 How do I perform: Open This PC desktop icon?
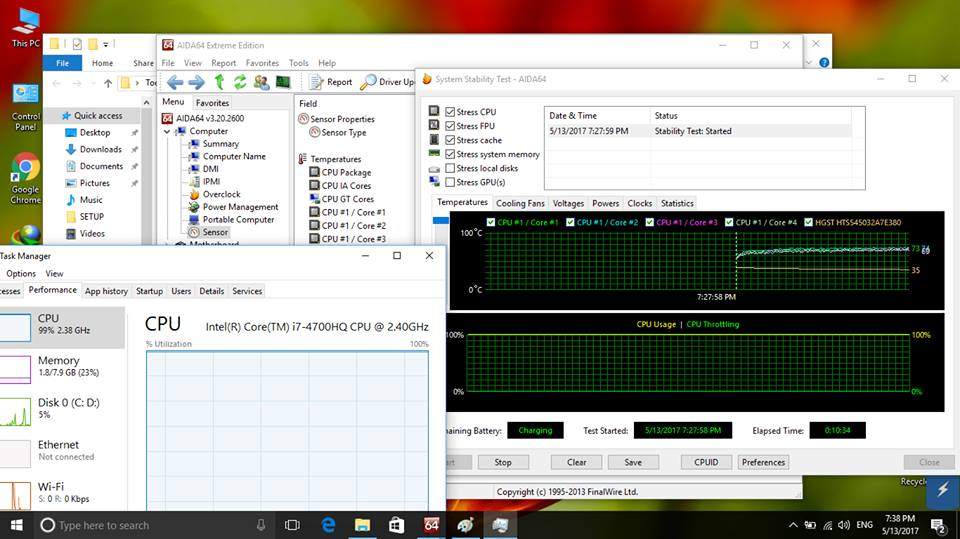coord(26,28)
